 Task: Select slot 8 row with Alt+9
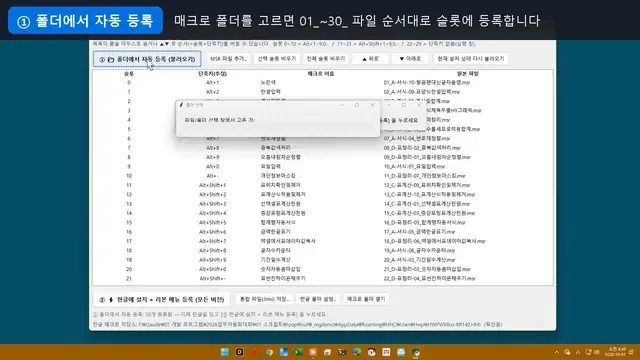pos(322,157)
